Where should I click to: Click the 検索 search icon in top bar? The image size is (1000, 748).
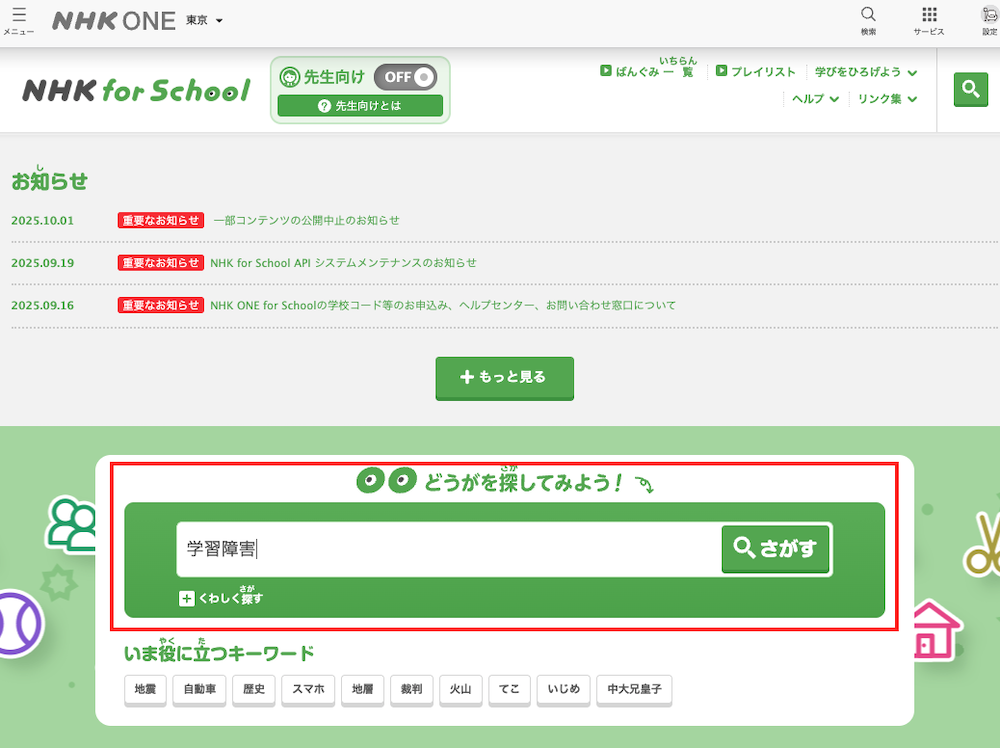(x=867, y=17)
